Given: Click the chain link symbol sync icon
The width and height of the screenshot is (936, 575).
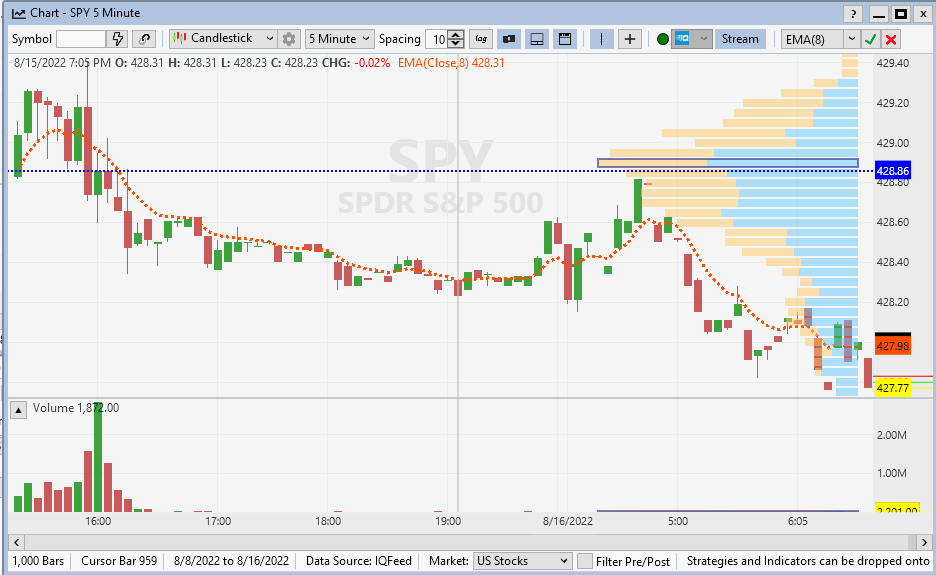Looking at the screenshot, I should (144, 39).
